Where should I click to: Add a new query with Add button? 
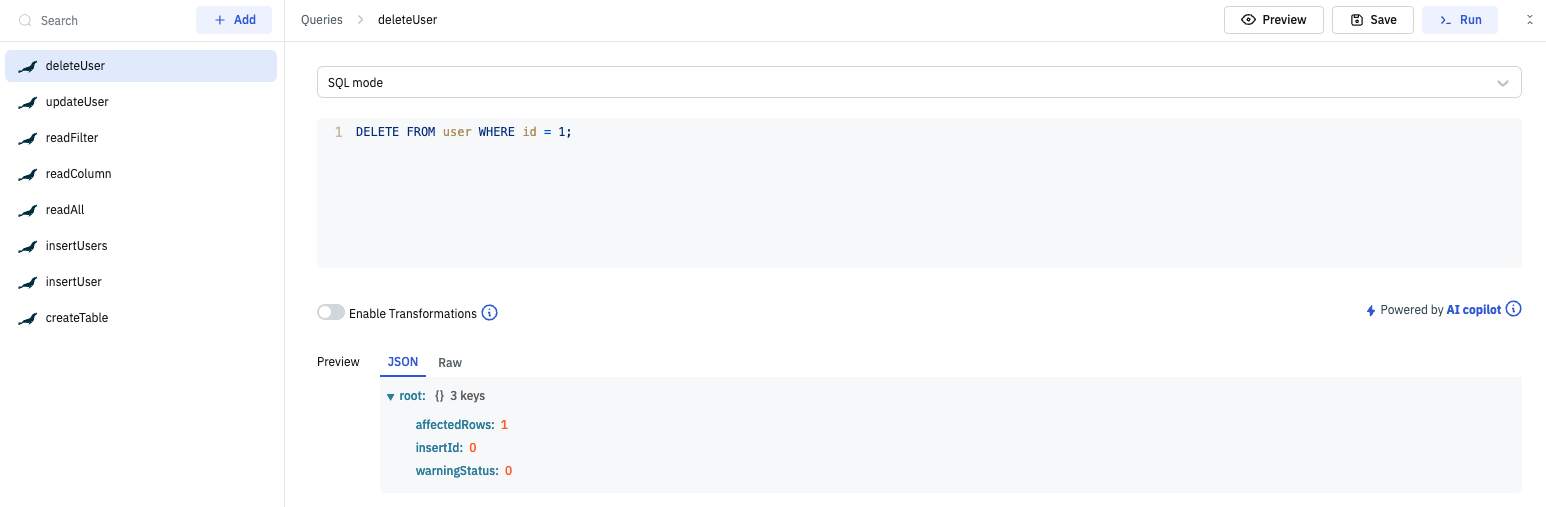(x=234, y=20)
